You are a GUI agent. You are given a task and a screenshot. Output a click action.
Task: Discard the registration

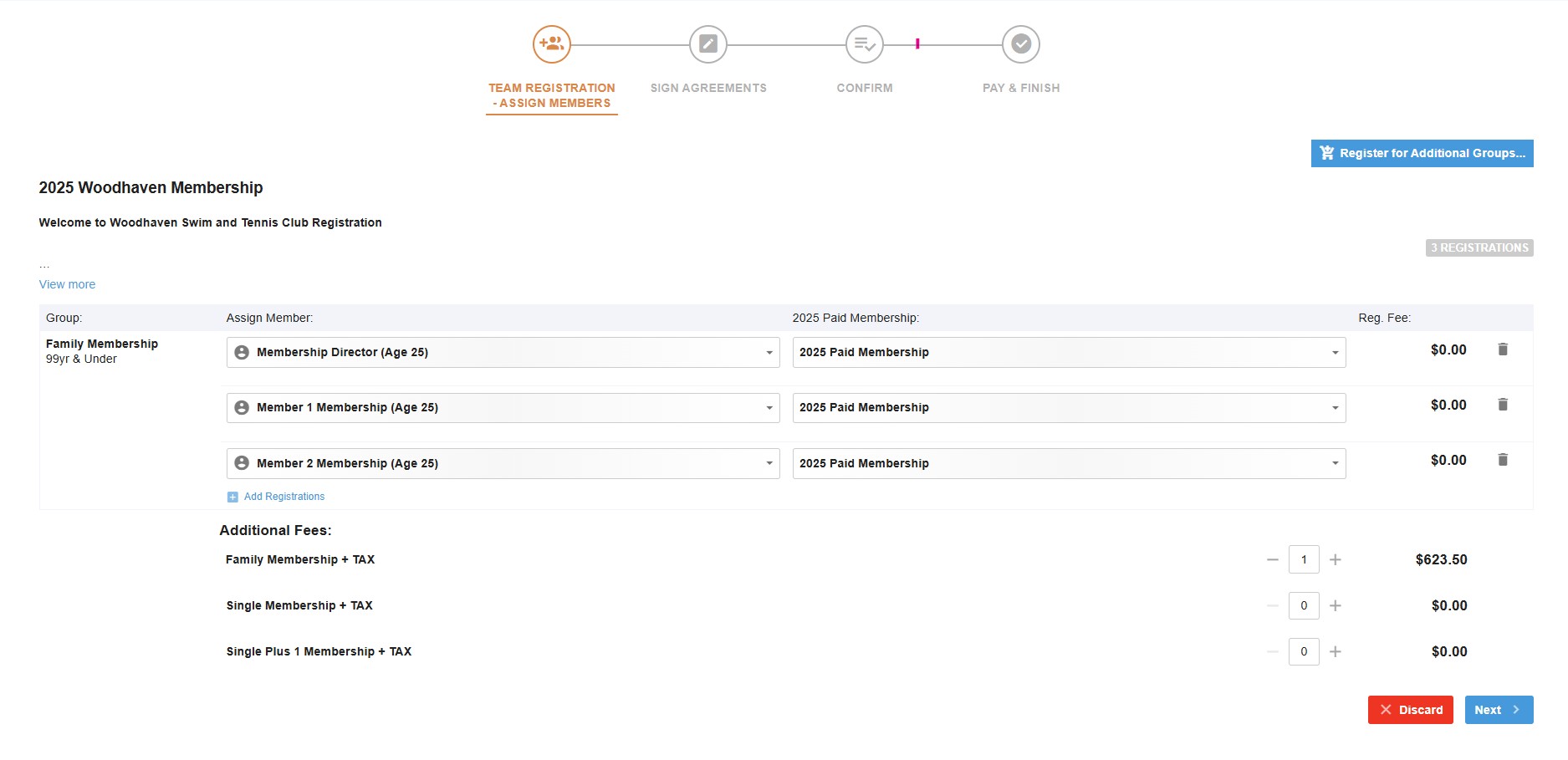1410,710
